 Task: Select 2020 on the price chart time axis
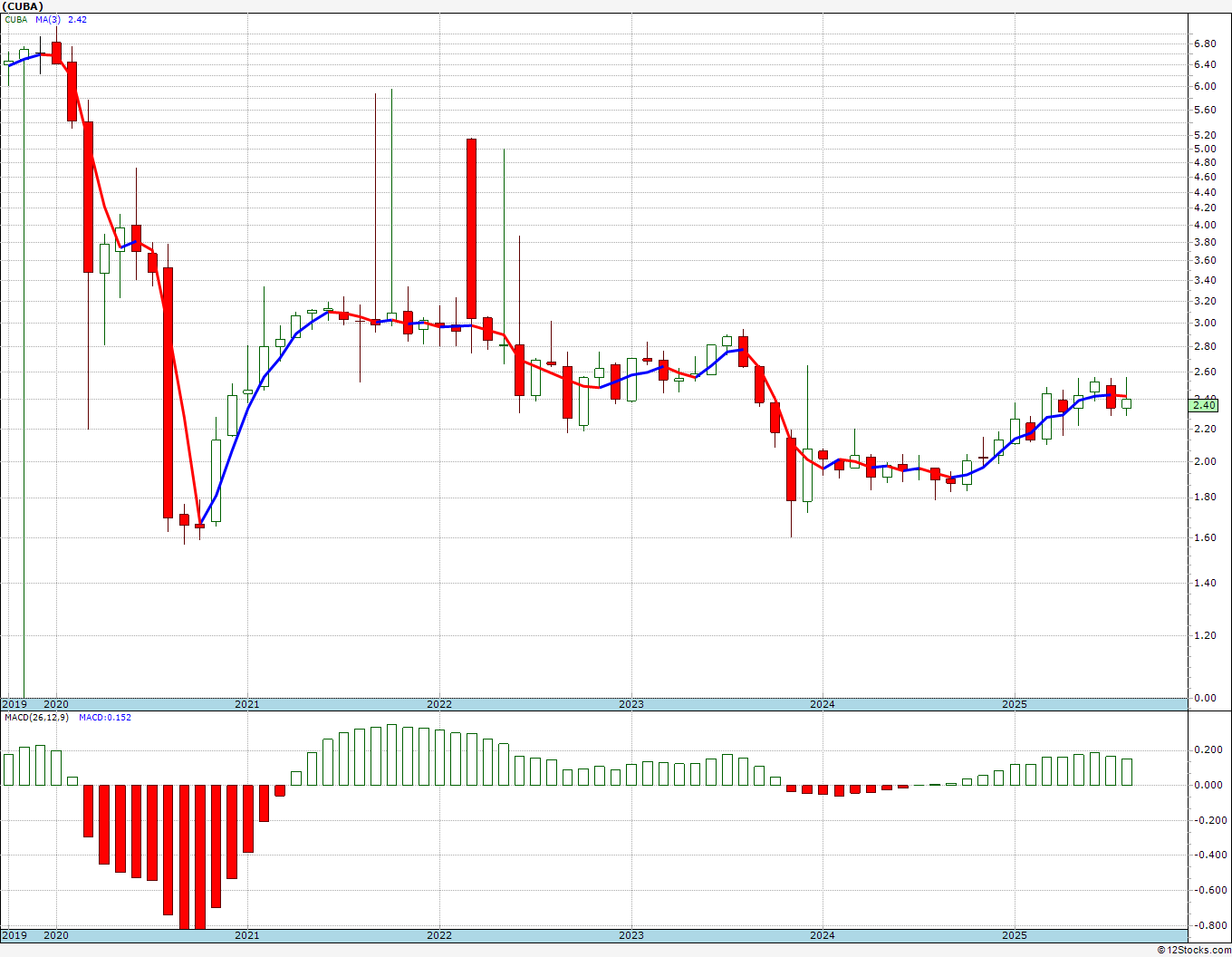pyautogui.click(x=56, y=704)
